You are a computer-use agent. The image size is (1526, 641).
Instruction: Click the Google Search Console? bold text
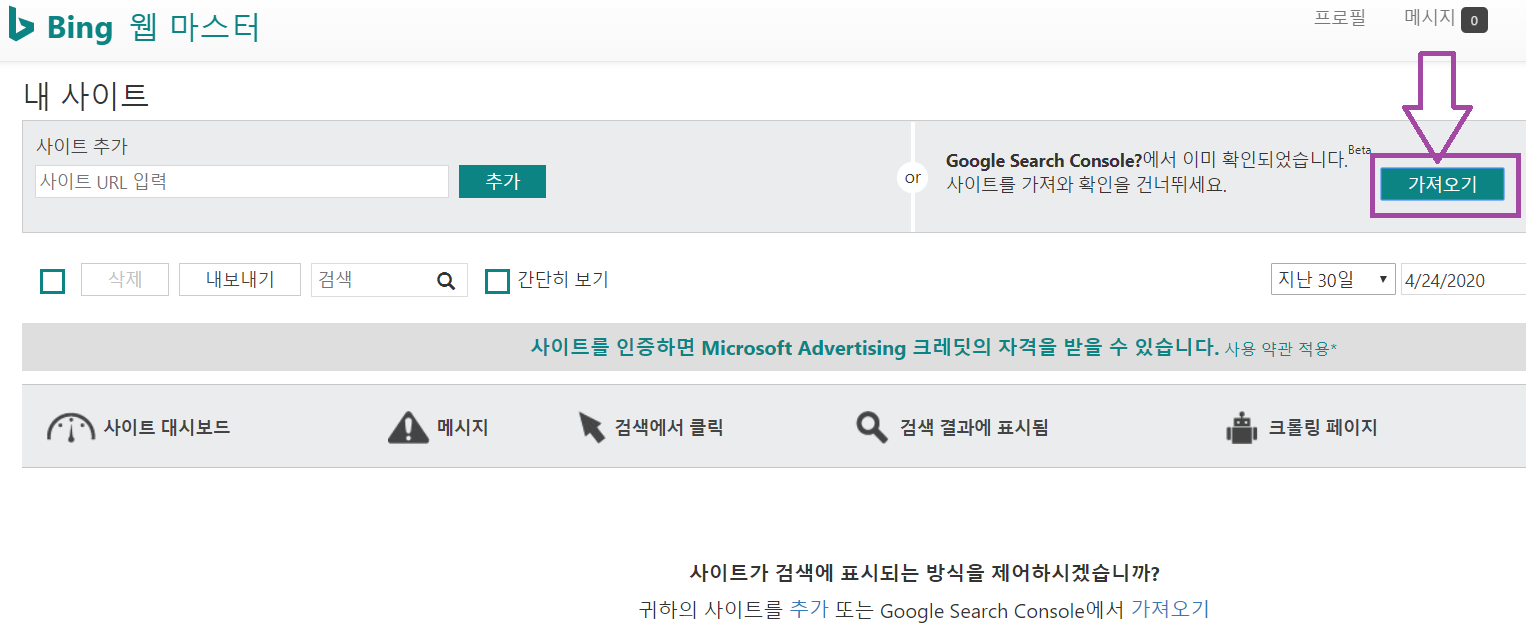1044,160
